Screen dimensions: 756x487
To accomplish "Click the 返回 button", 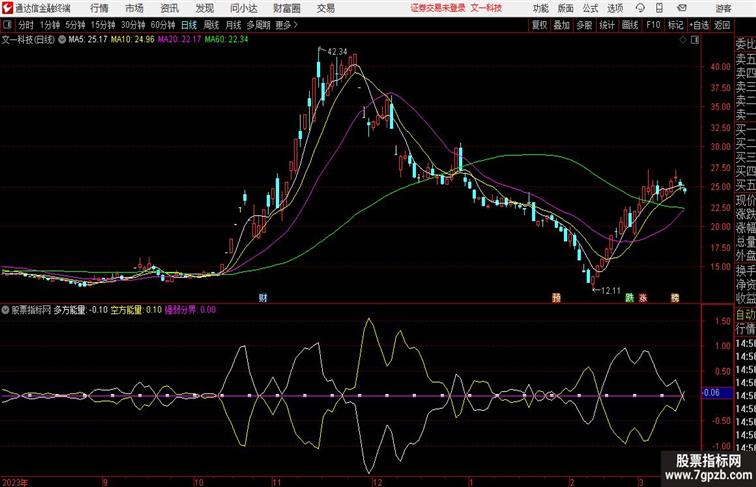I will [722, 25].
